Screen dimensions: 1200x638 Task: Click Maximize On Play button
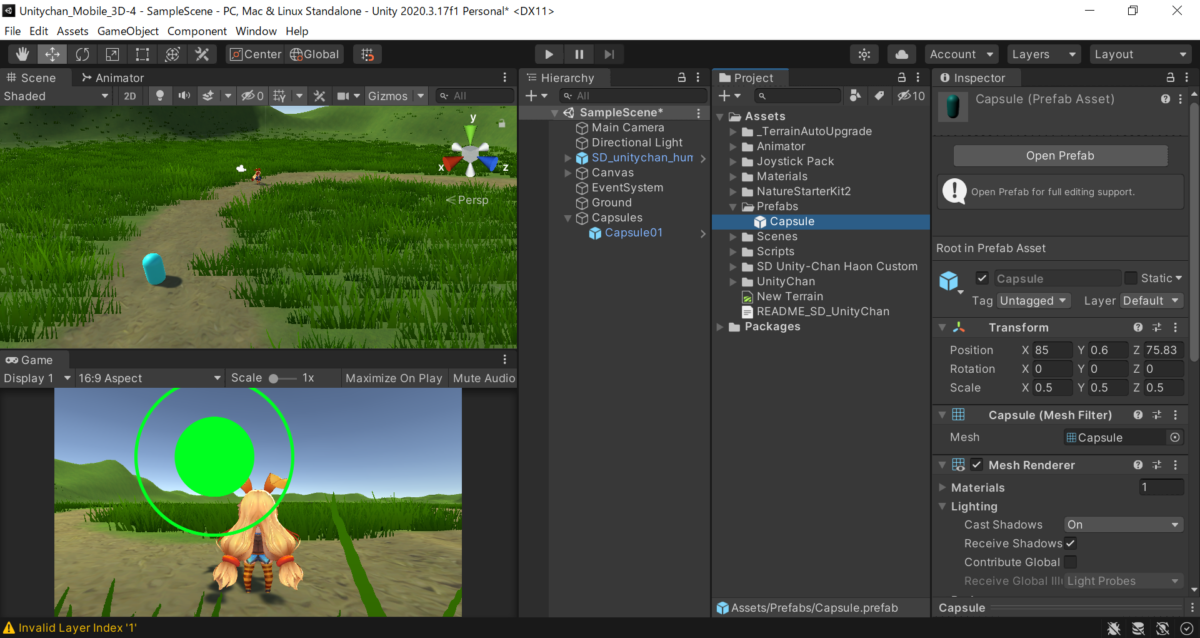click(x=394, y=378)
